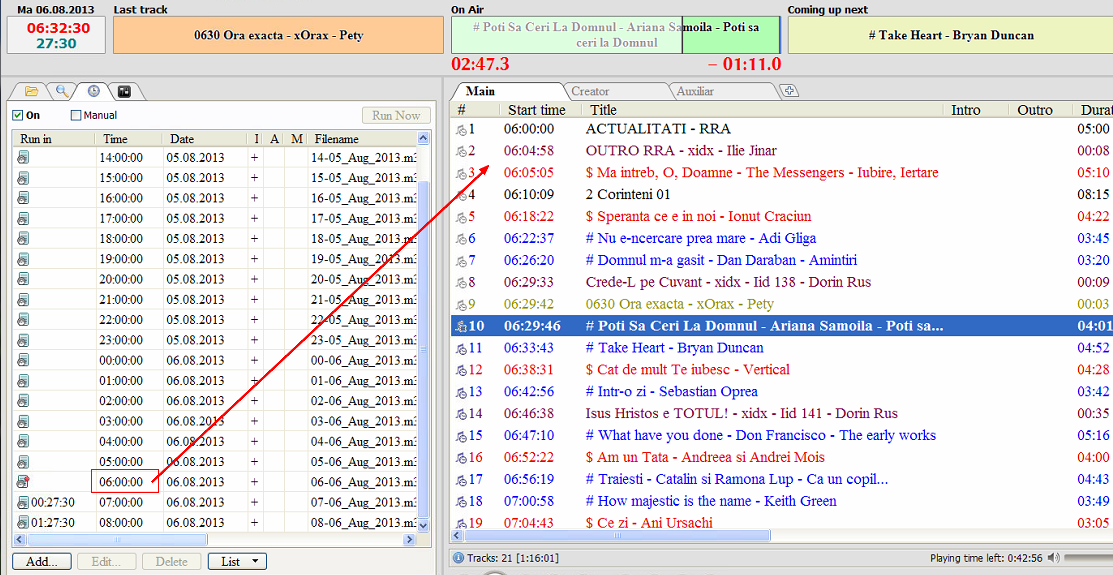The width and height of the screenshot is (1113, 575).
Task: Click the On Air track progress bar
Action: click(x=615, y=35)
